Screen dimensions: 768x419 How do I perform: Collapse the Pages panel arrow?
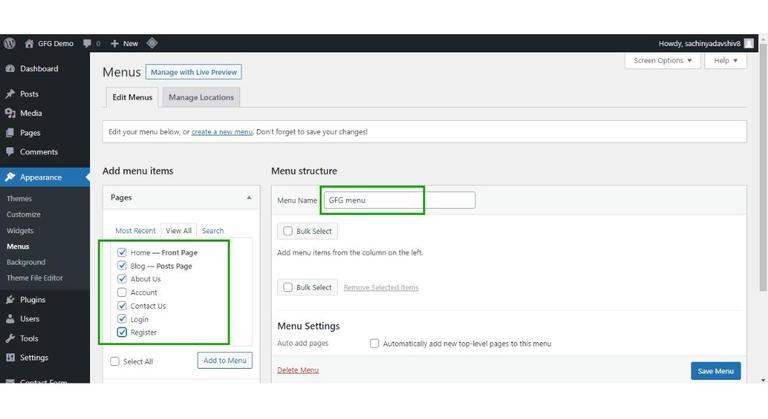tap(249, 198)
